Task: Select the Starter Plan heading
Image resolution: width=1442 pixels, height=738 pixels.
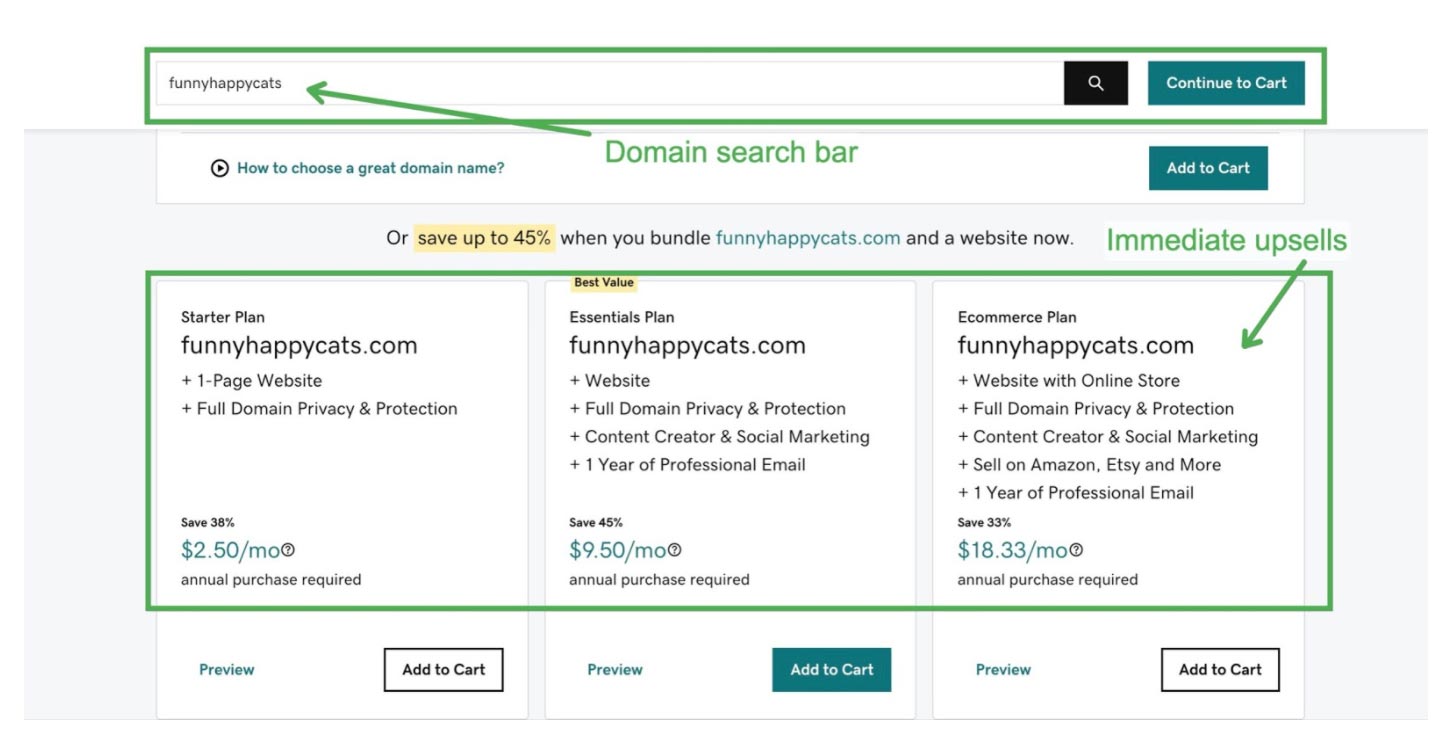Action: click(223, 317)
